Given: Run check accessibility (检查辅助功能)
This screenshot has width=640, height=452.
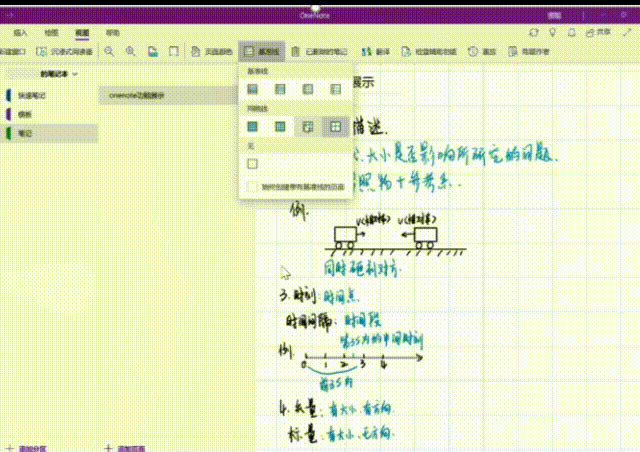Looking at the screenshot, I should [x=429, y=51].
